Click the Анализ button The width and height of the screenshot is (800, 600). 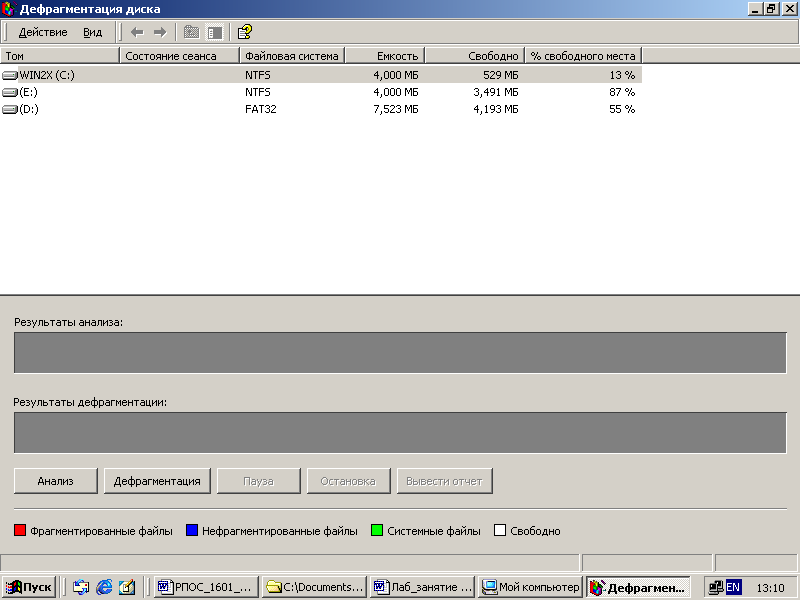coord(56,481)
